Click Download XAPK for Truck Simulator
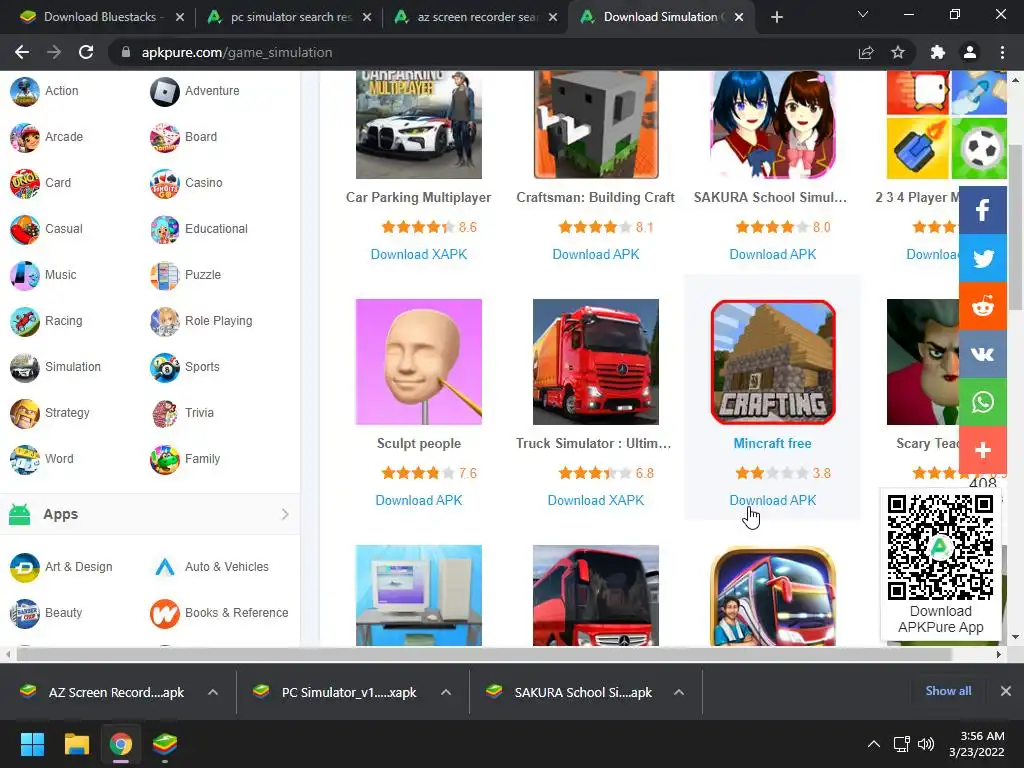Viewport: 1024px width, 768px height. [x=596, y=501]
